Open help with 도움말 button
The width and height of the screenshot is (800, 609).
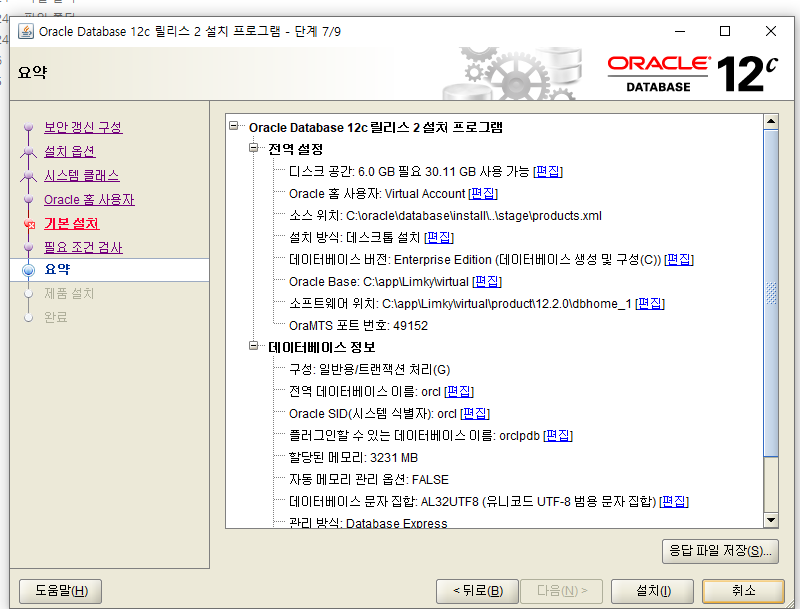point(61,591)
